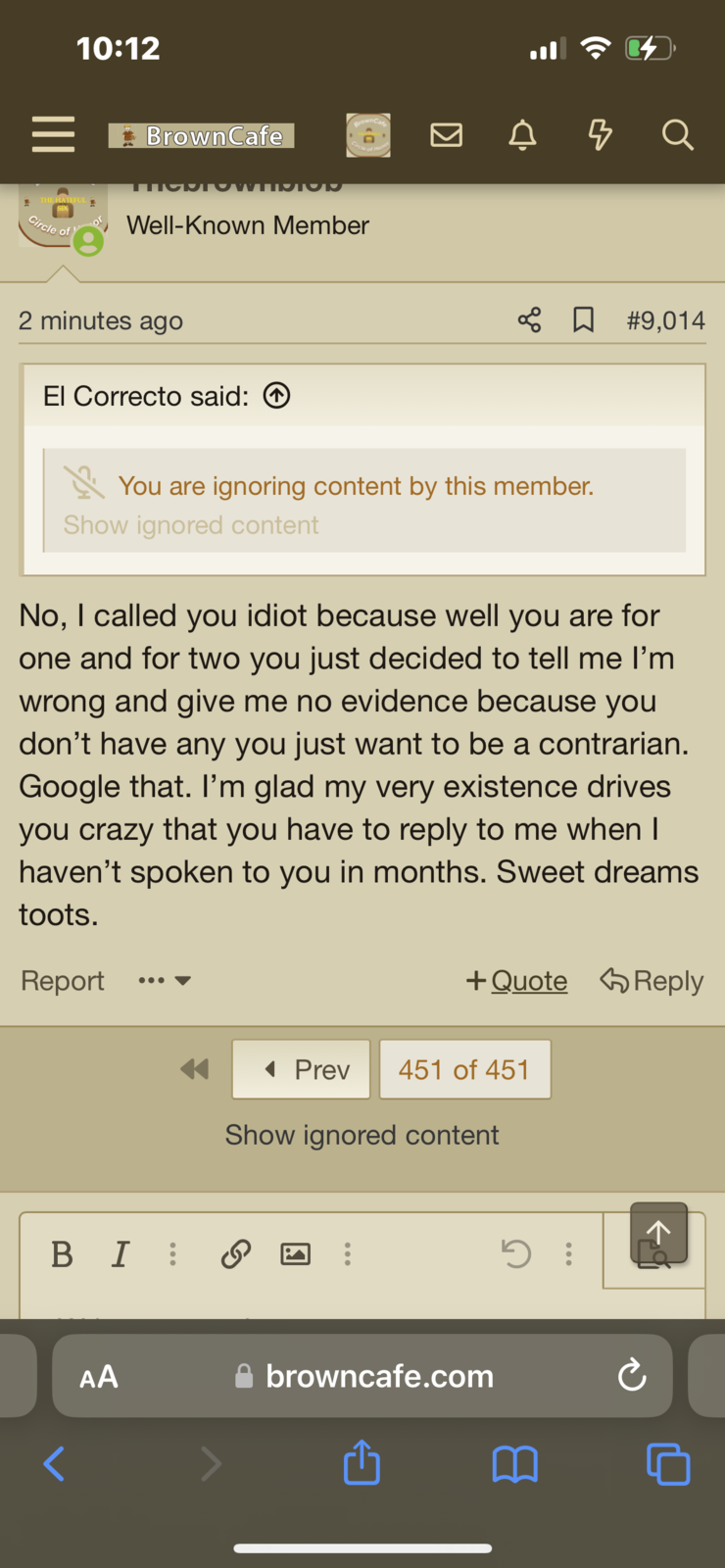
Task: Tap the scroll-to-top arrow button
Action: point(658,1232)
